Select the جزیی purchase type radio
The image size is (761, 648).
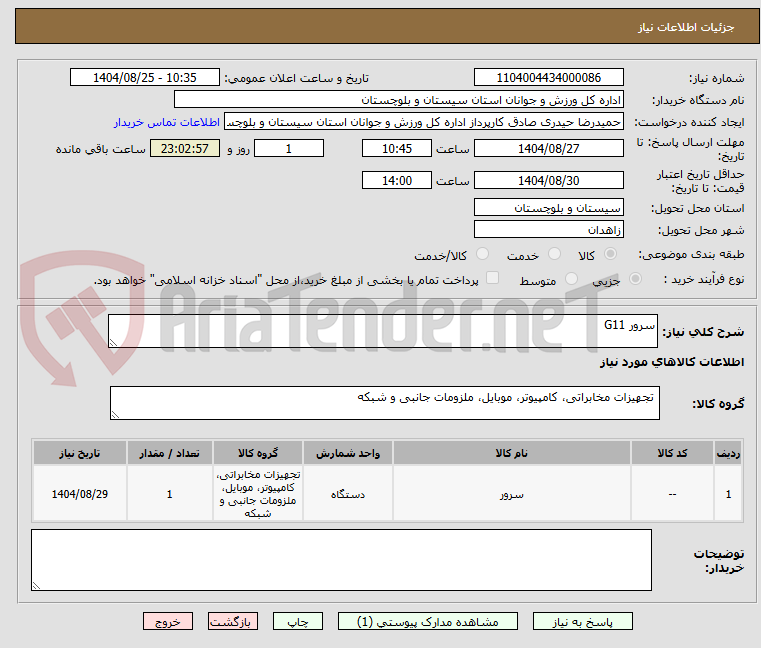[x=635, y=279]
